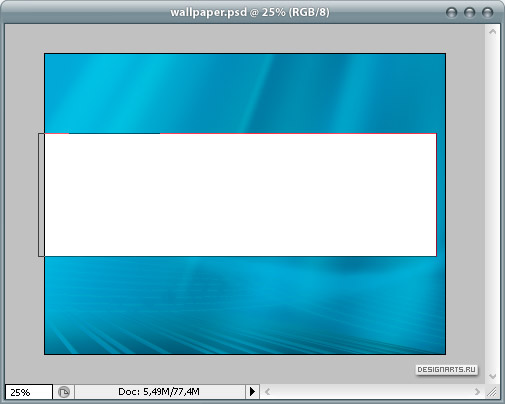Viewport: 505px width, 404px height.
Task: Click the zoom percentage field showing 25%
Action: pyautogui.click(x=29, y=392)
